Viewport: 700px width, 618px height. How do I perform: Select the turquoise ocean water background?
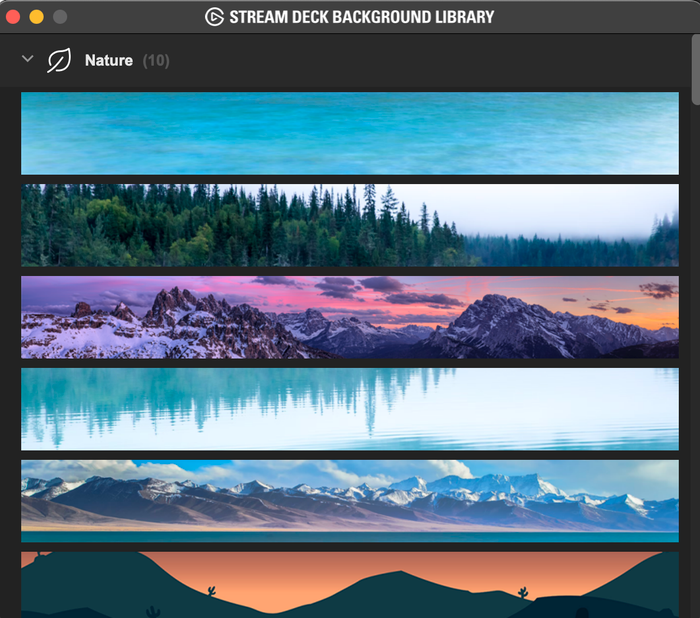click(350, 133)
